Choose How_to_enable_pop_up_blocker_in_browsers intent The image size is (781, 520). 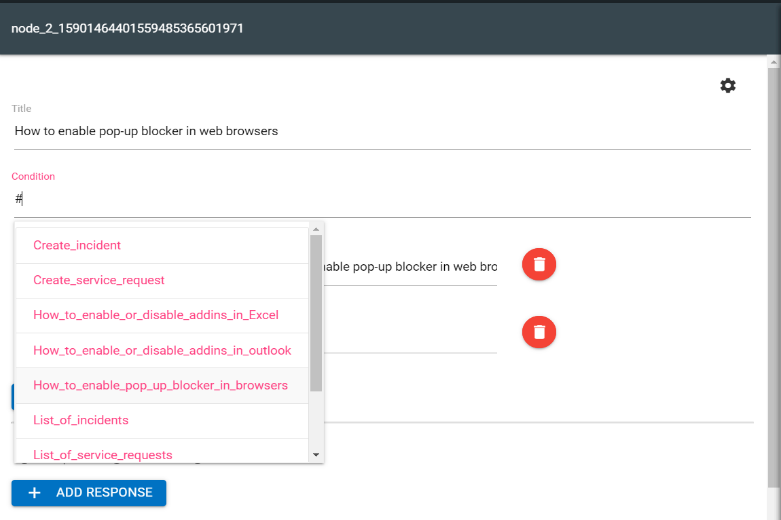pyautogui.click(x=160, y=385)
